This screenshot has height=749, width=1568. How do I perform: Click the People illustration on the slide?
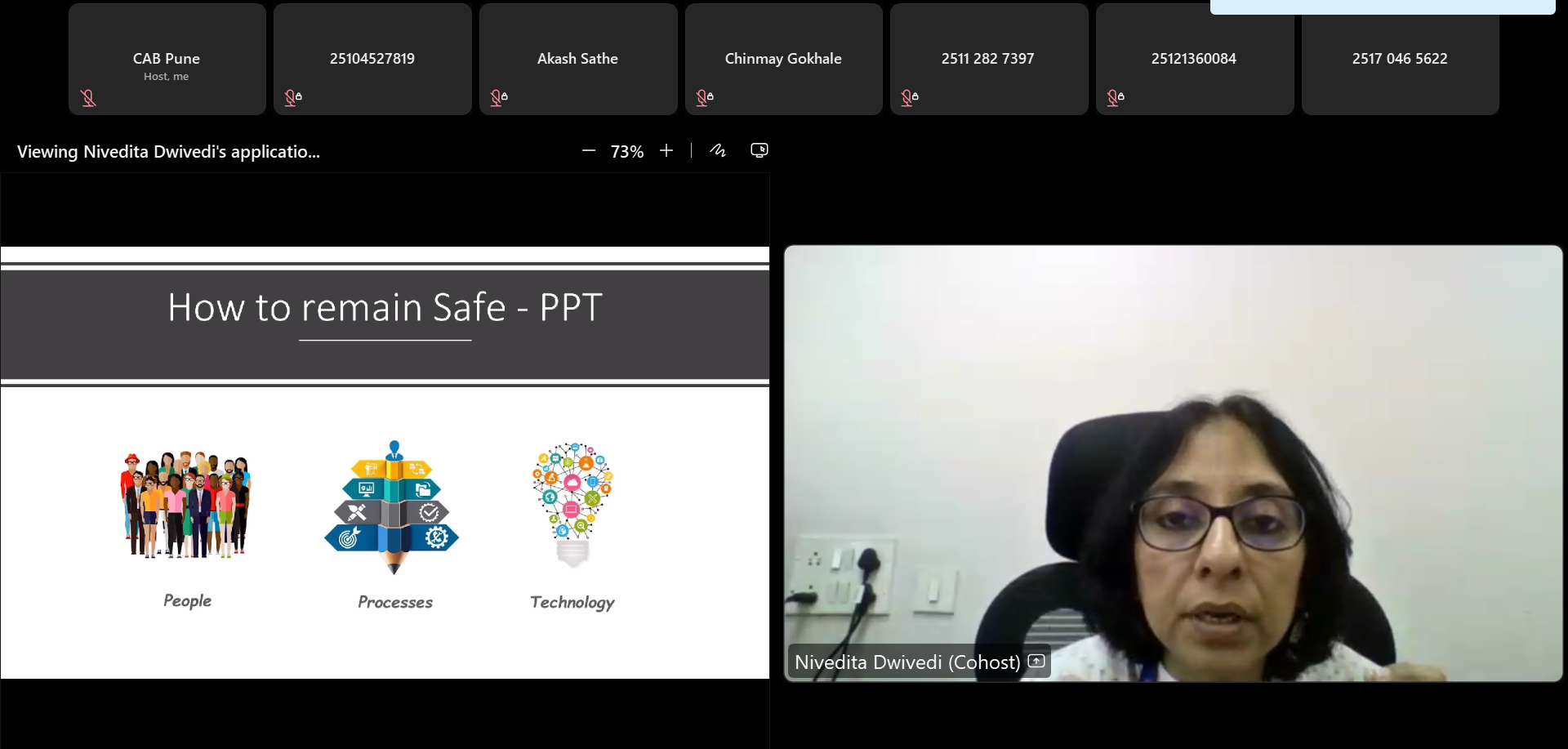[x=187, y=505]
